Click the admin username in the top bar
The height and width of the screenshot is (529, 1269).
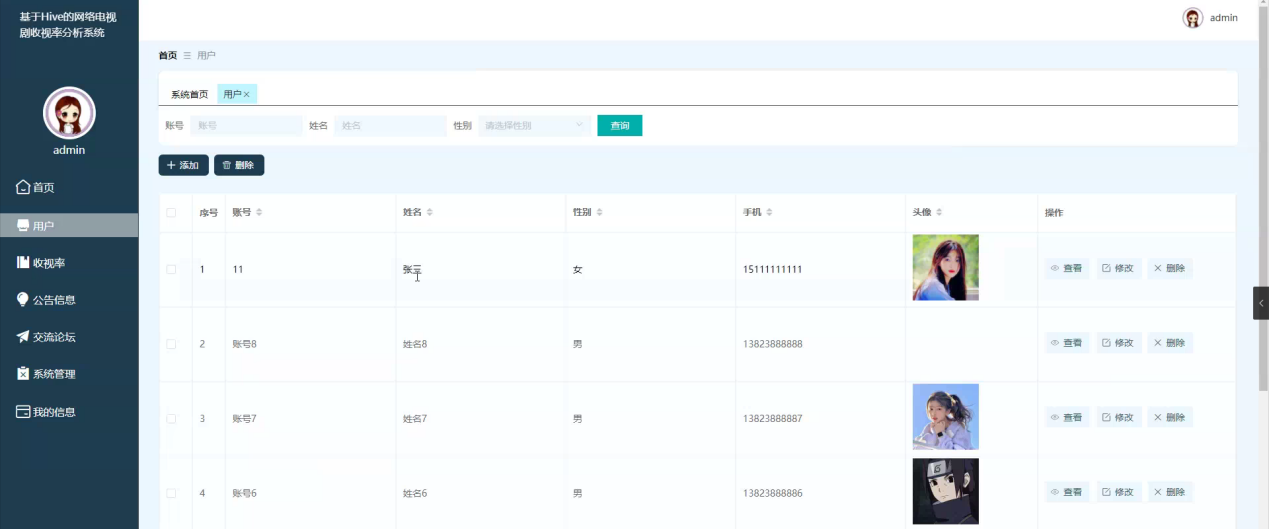(1224, 18)
